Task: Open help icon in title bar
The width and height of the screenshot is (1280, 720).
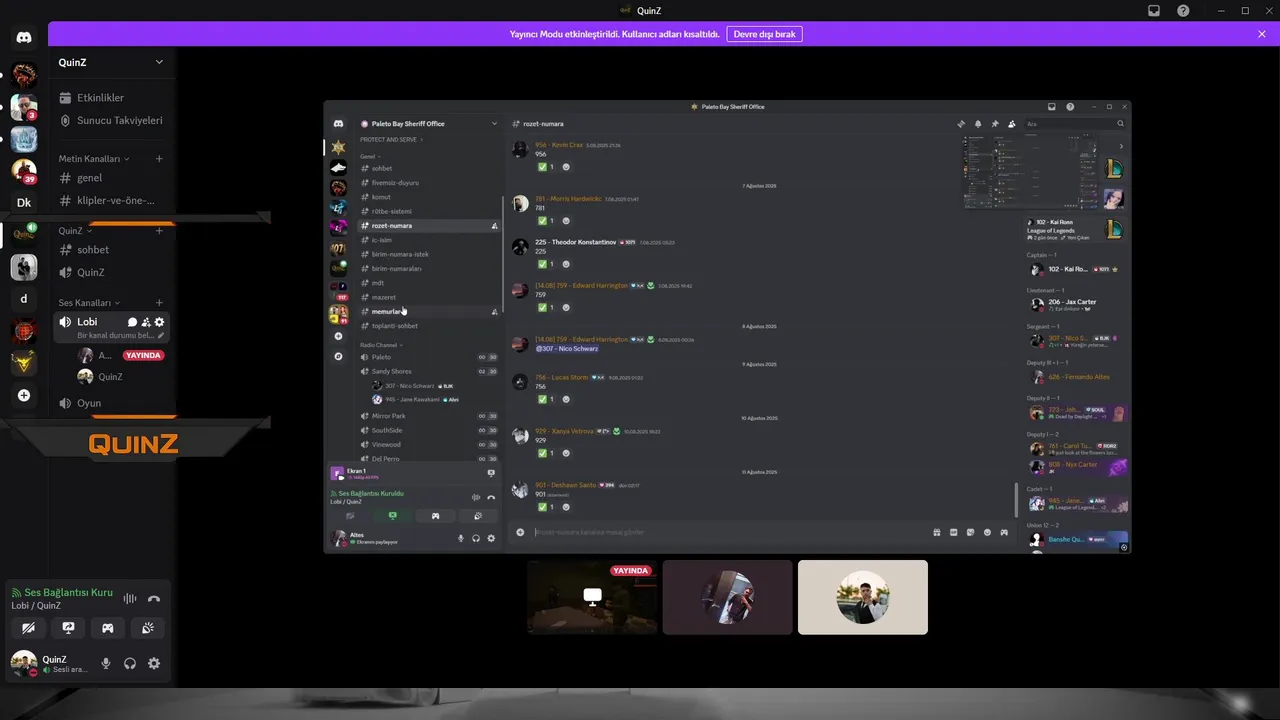Action: [1183, 11]
